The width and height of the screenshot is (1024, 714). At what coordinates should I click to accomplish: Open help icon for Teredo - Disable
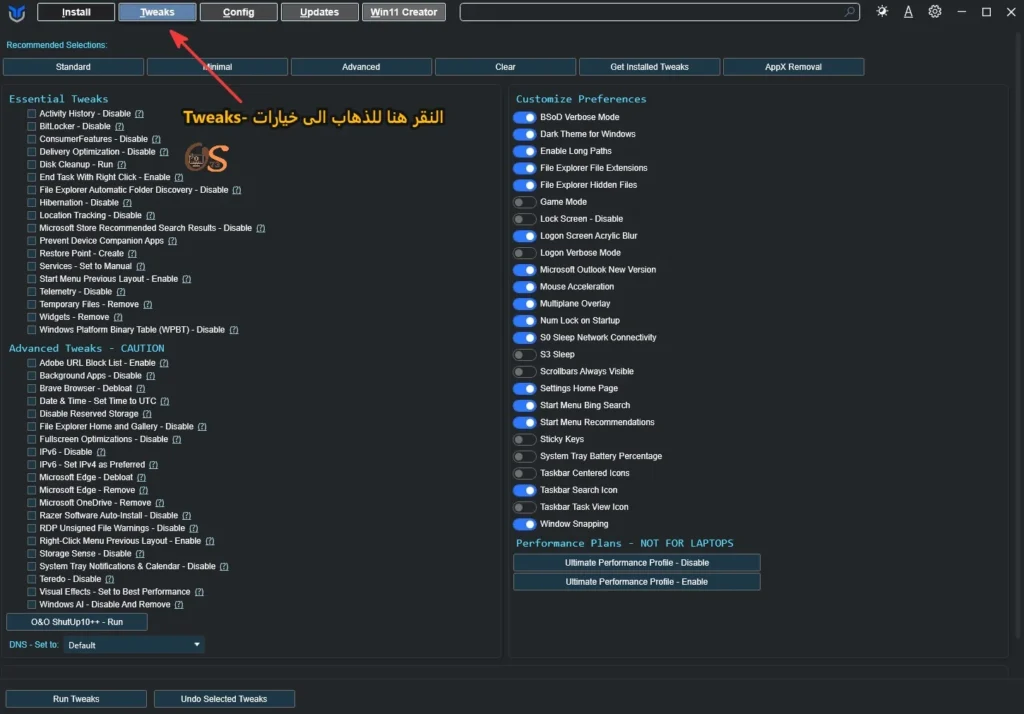(110, 579)
